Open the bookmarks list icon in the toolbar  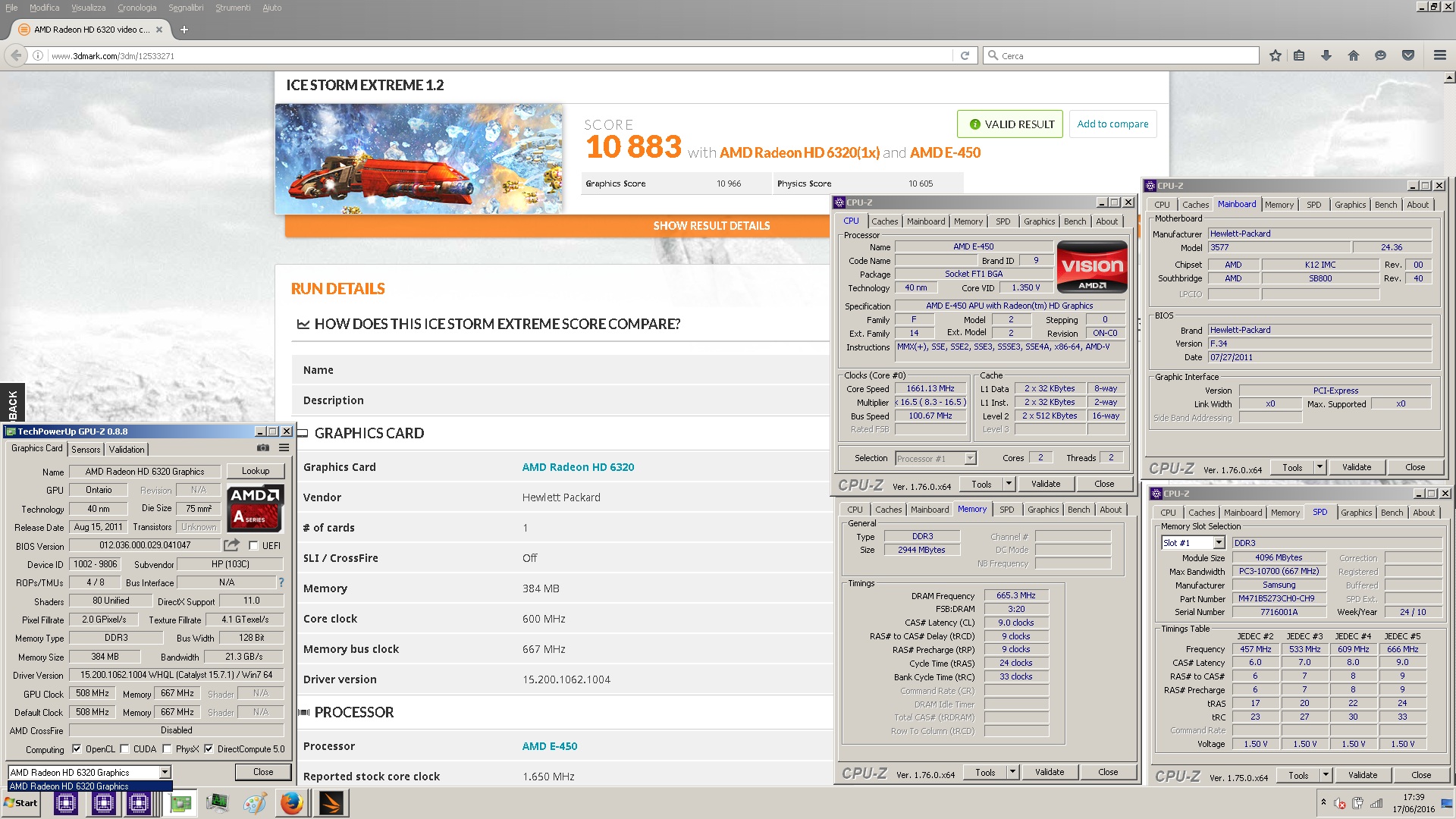coord(1299,55)
